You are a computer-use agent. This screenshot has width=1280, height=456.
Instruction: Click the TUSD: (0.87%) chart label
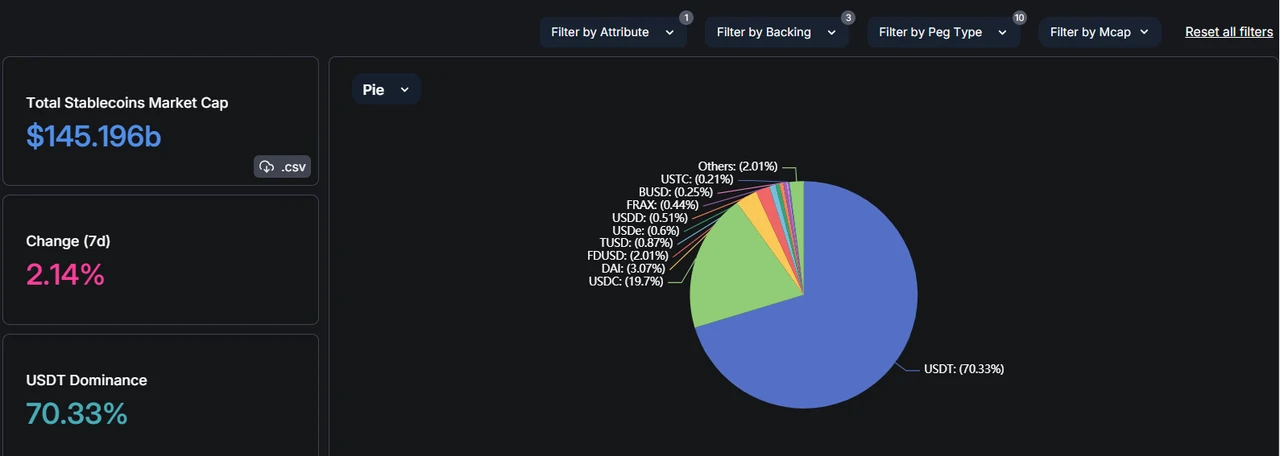(x=634, y=242)
